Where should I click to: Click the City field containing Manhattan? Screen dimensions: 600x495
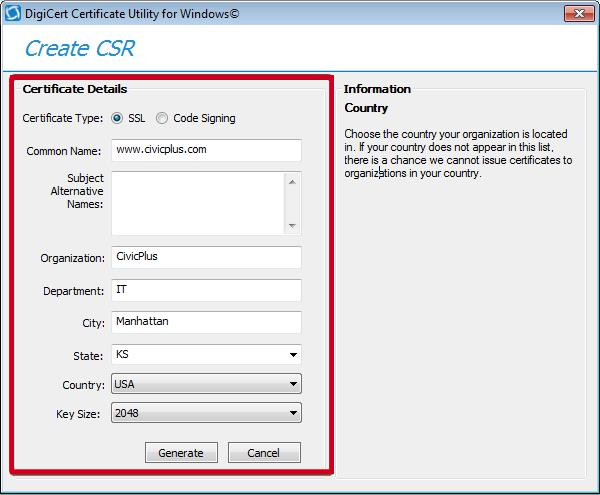click(206, 322)
